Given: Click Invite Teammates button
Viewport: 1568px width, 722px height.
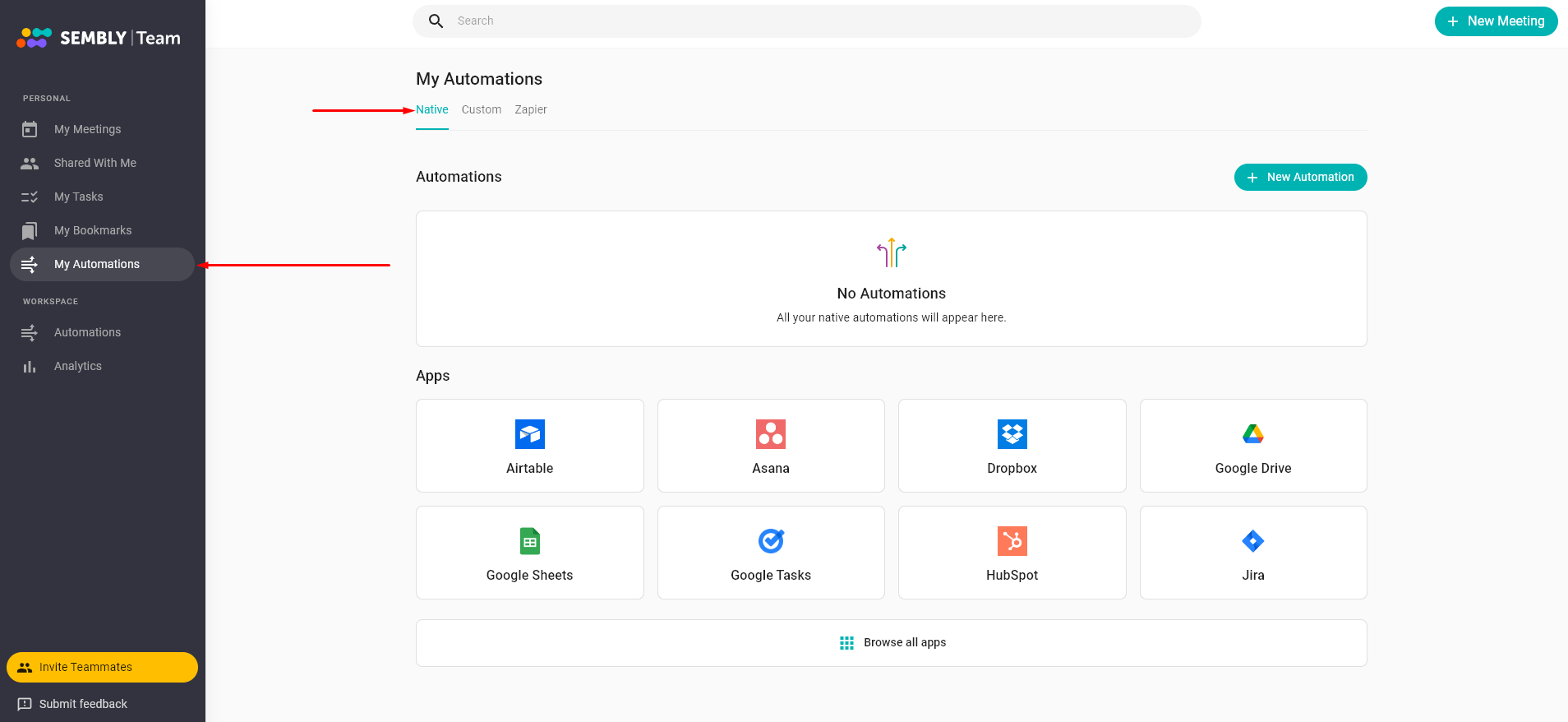Looking at the screenshot, I should click(x=102, y=667).
